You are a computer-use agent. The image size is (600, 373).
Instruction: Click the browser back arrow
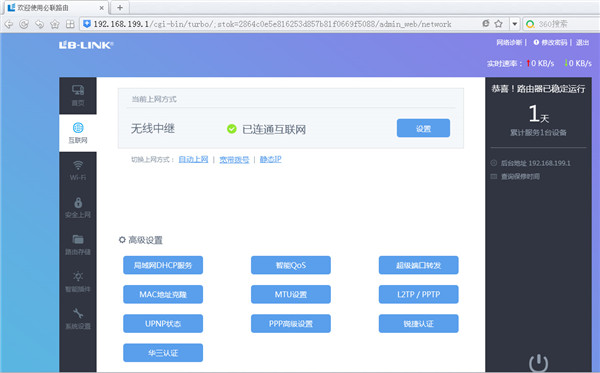point(8,24)
